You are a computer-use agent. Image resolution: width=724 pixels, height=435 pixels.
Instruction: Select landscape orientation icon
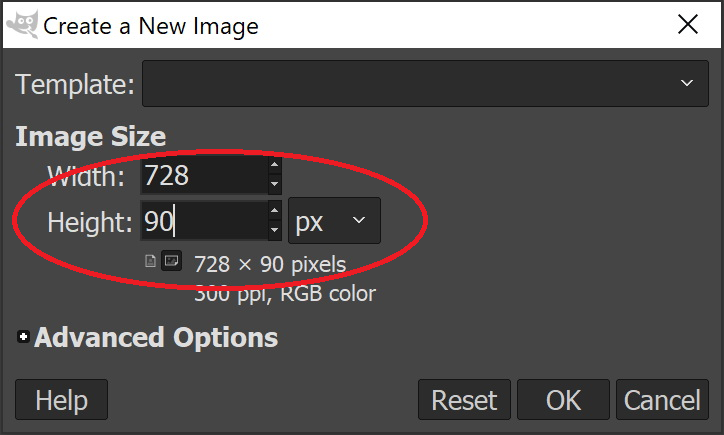click(x=171, y=261)
